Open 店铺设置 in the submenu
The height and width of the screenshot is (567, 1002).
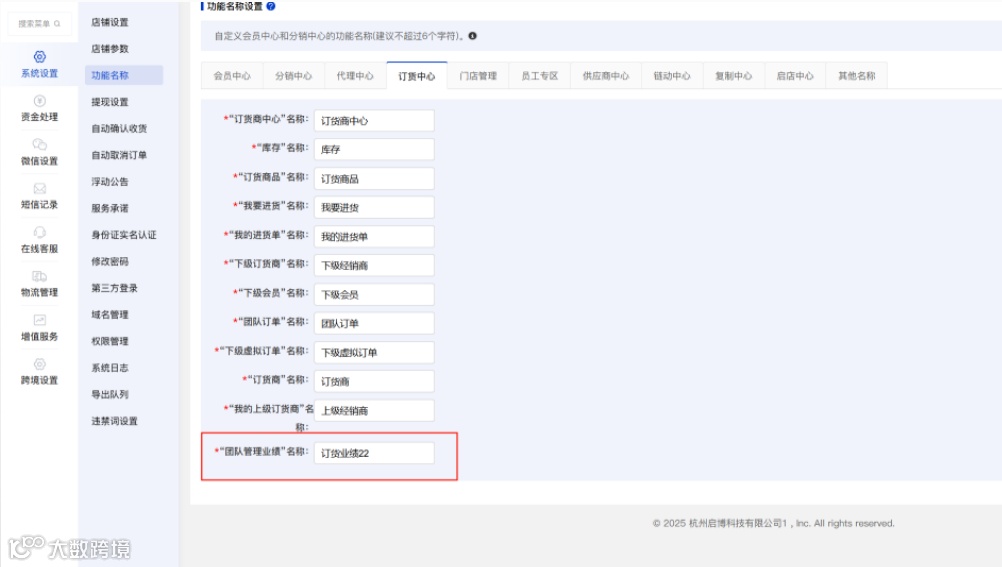pyautogui.click(x=110, y=22)
